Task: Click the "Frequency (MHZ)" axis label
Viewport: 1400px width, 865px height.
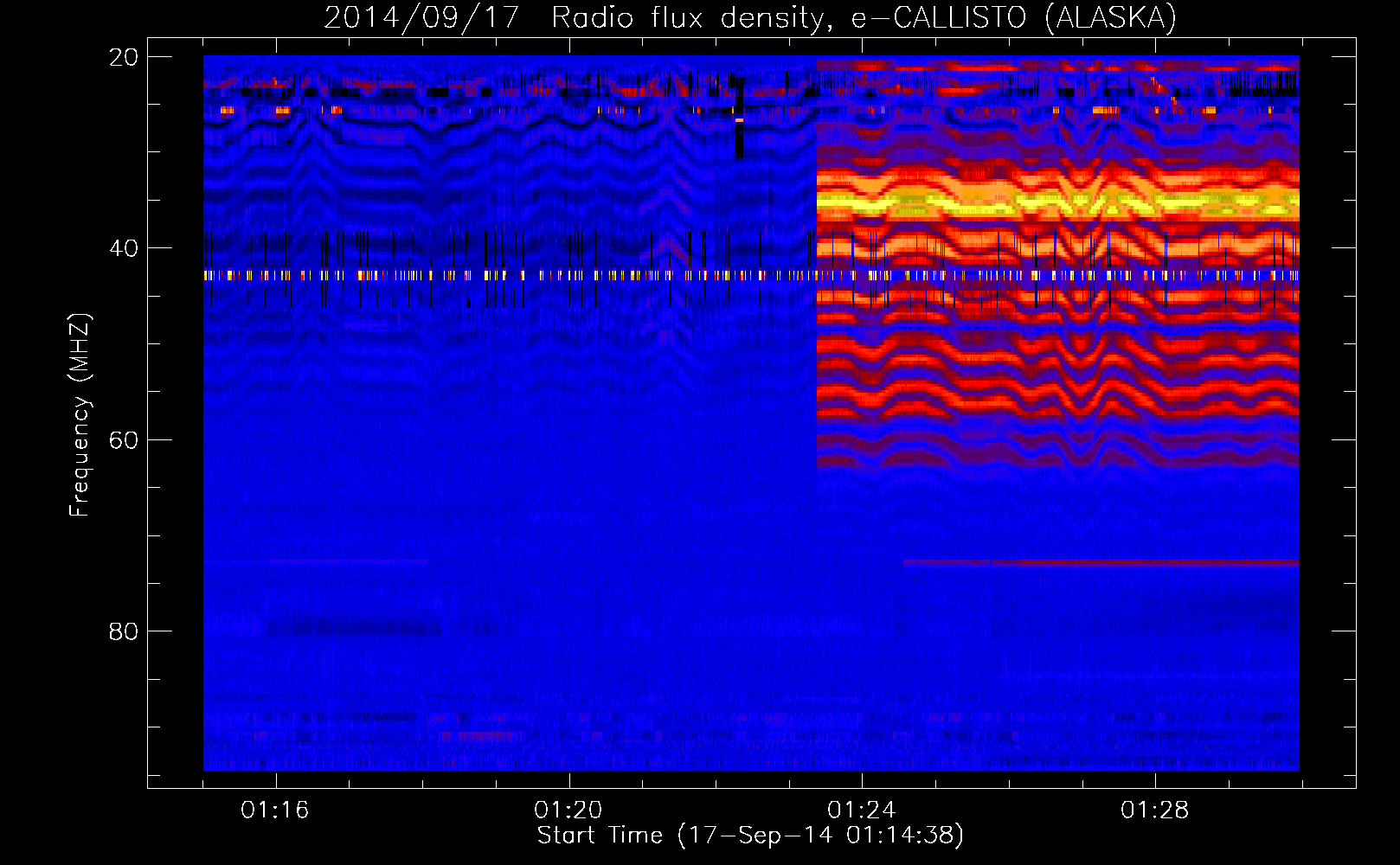Action: coord(80,414)
